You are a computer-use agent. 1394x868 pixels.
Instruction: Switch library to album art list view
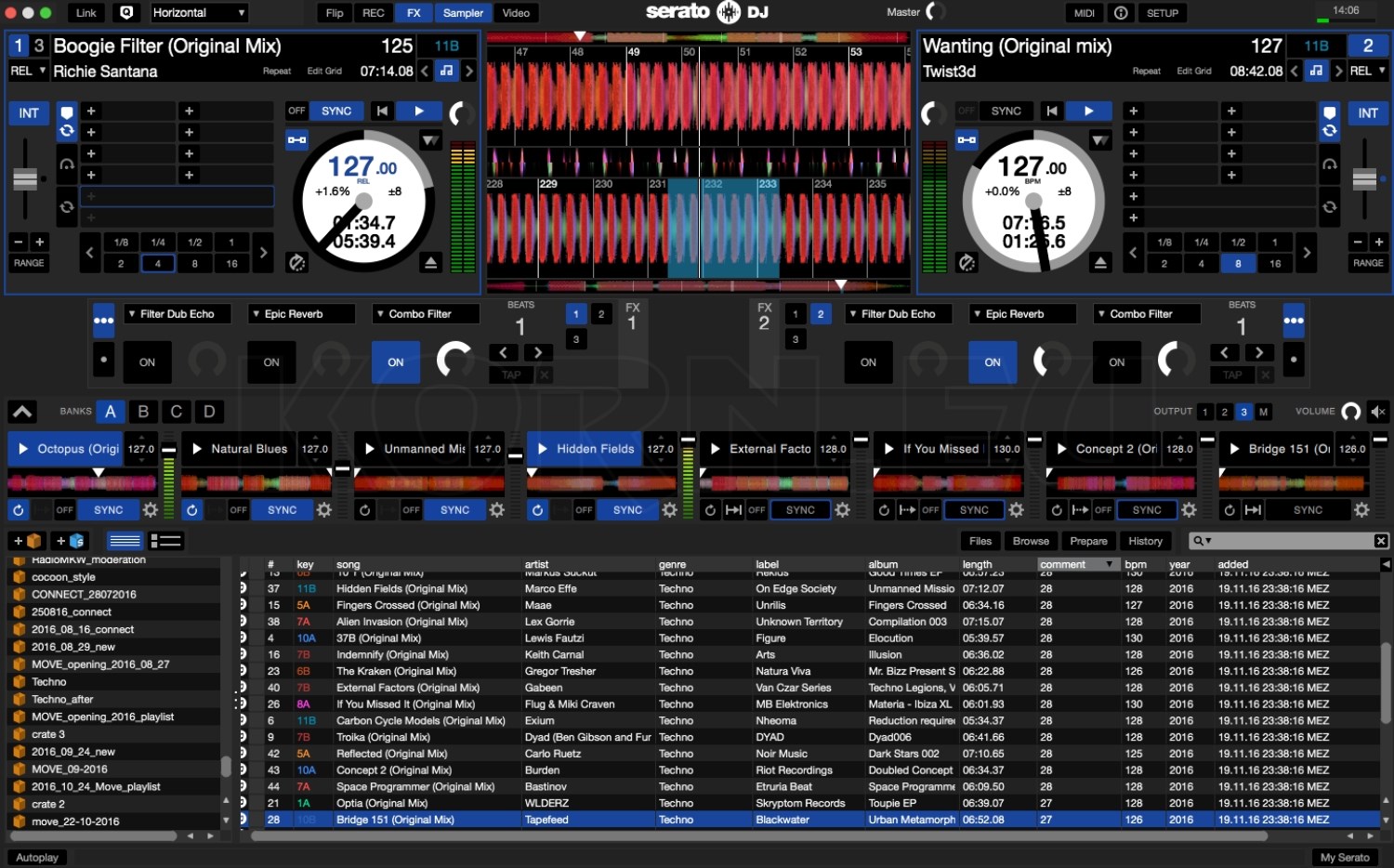(164, 540)
